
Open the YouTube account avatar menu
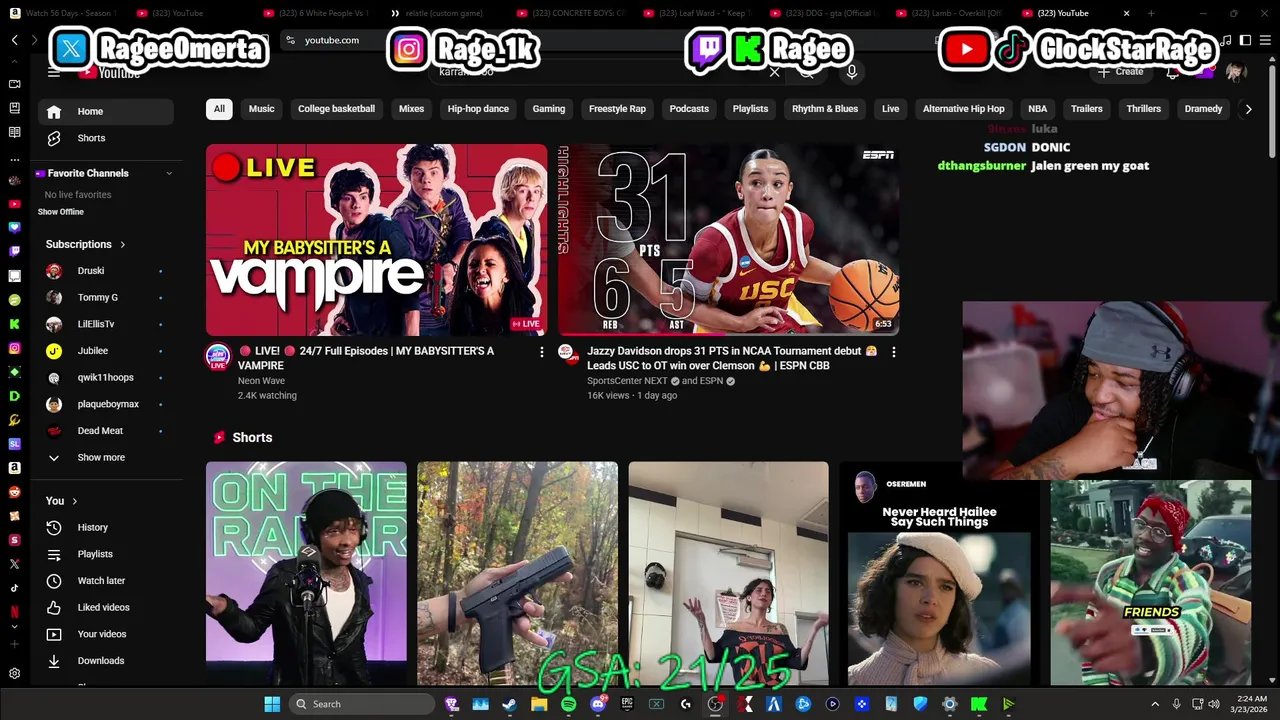coord(1236,72)
